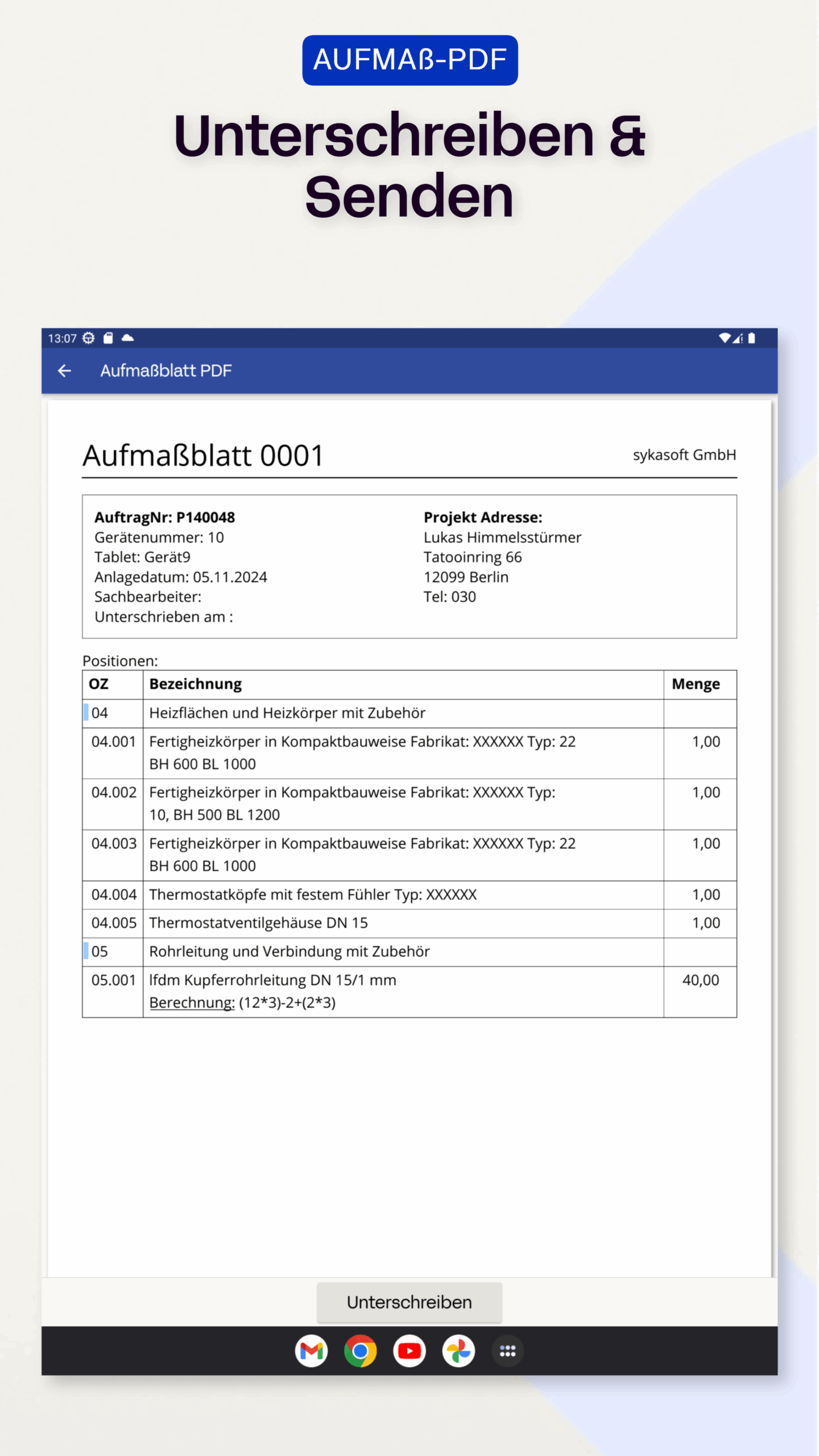819x1456 pixels.
Task: Open YouTube from the taskbar
Action: tap(409, 1351)
